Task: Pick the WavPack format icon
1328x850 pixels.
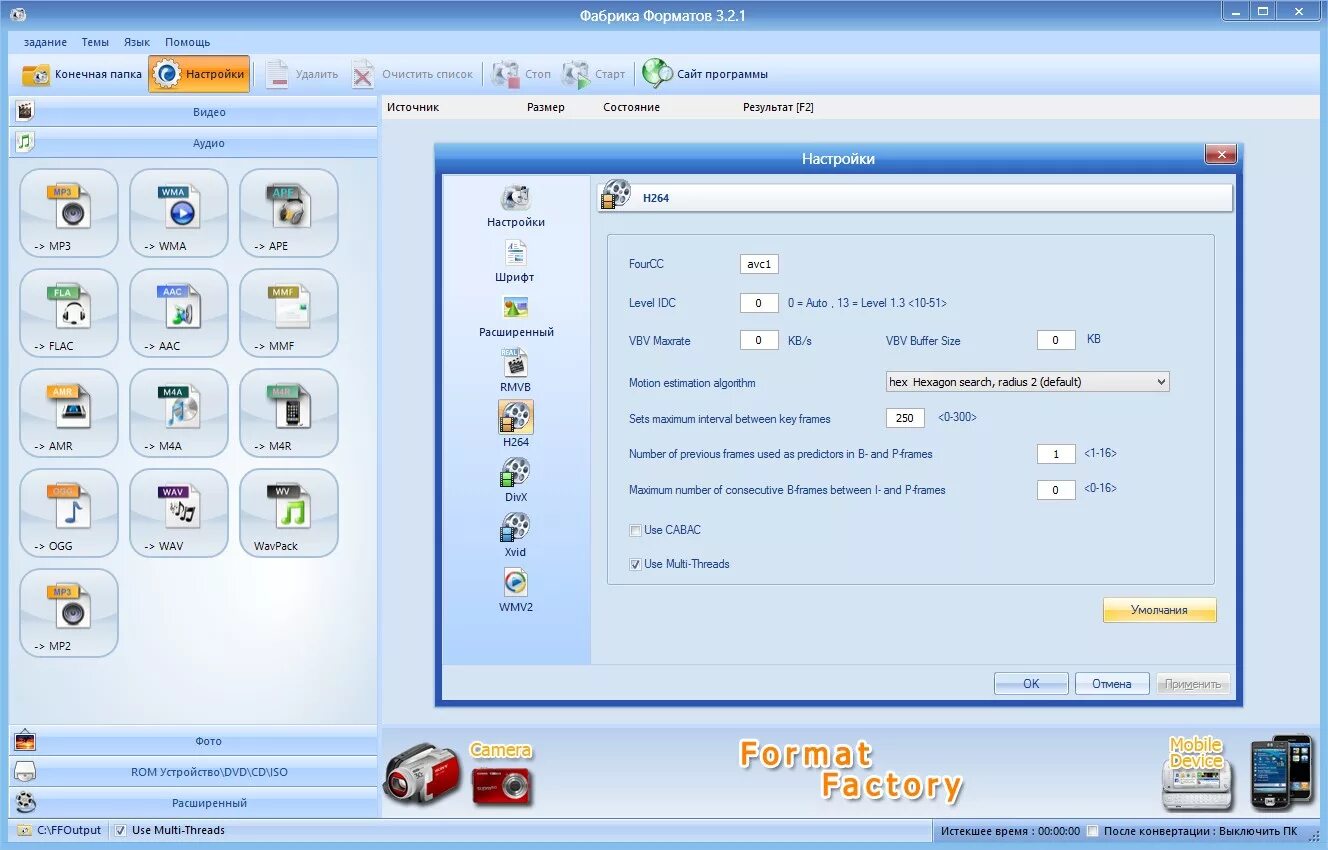Action: [289, 512]
